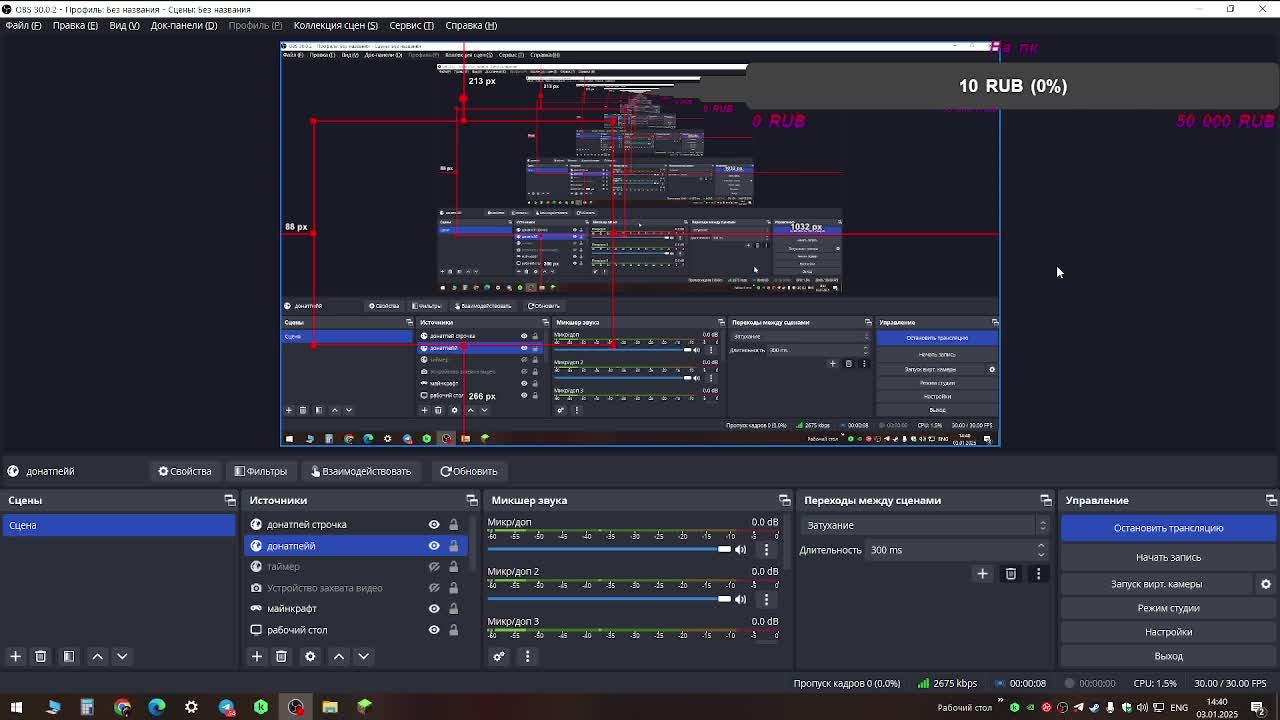This screenshot has width=1280, height=720.
Task: Remove selected scene with trash icon
Action: click(41, 656)
